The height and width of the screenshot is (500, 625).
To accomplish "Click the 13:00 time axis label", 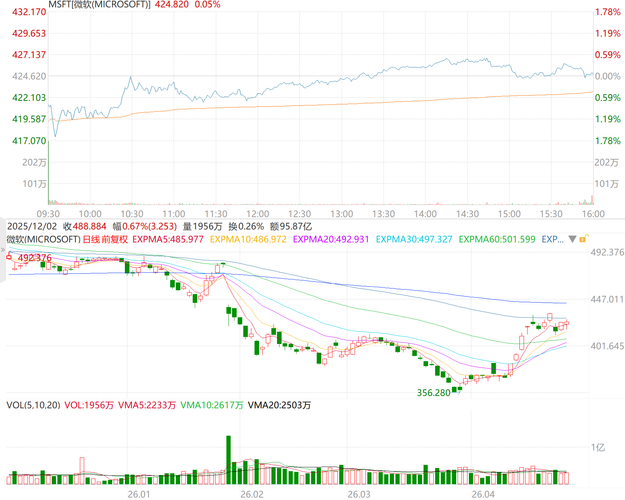I will click(x=342, y=214).
